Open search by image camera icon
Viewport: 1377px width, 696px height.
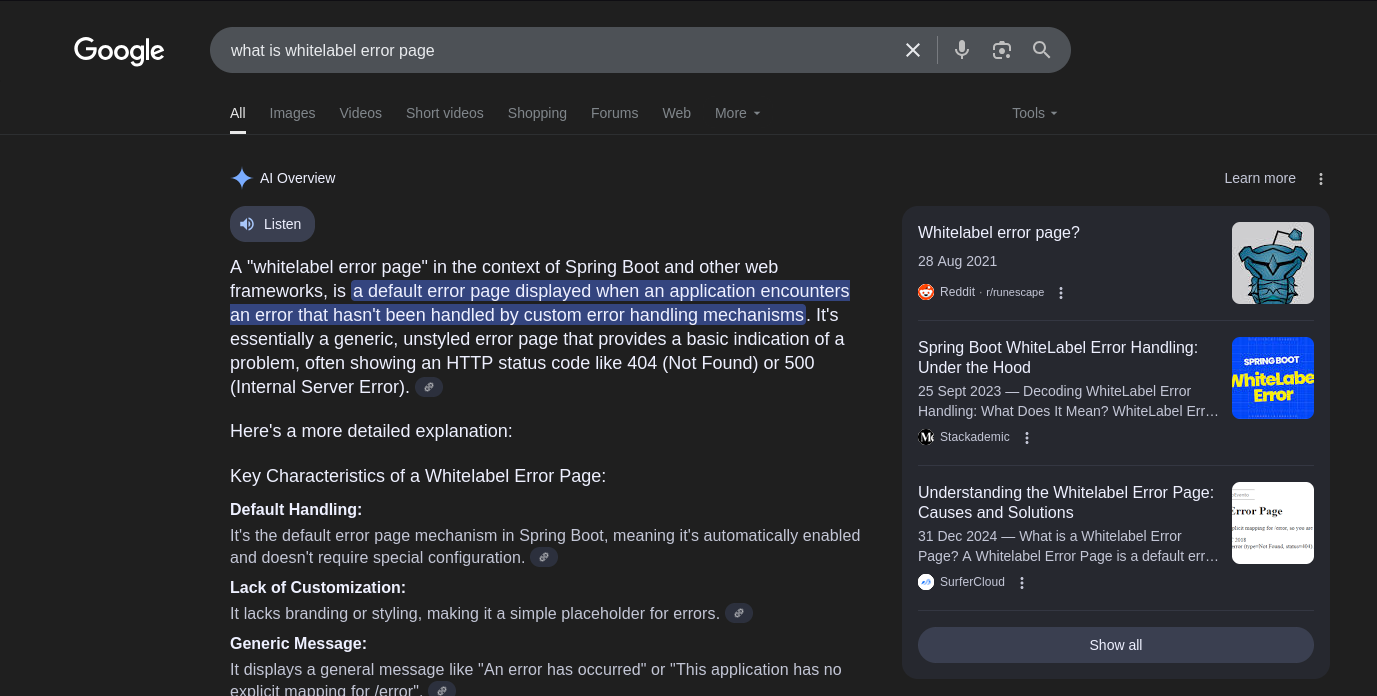coord(1002,50)
